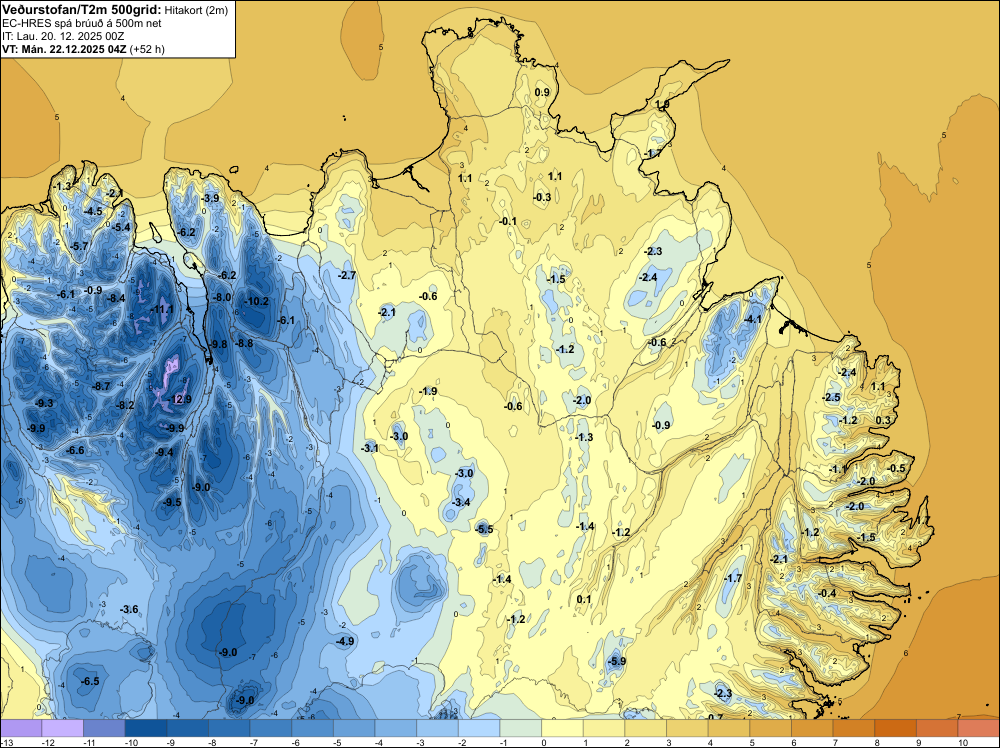Click the -10.2 temperature value
The image size is (1000, 748).
[x=256, y=301]
